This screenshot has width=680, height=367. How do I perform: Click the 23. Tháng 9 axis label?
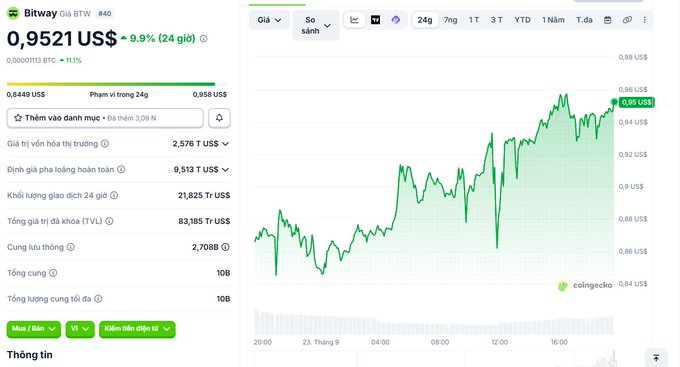321,342
